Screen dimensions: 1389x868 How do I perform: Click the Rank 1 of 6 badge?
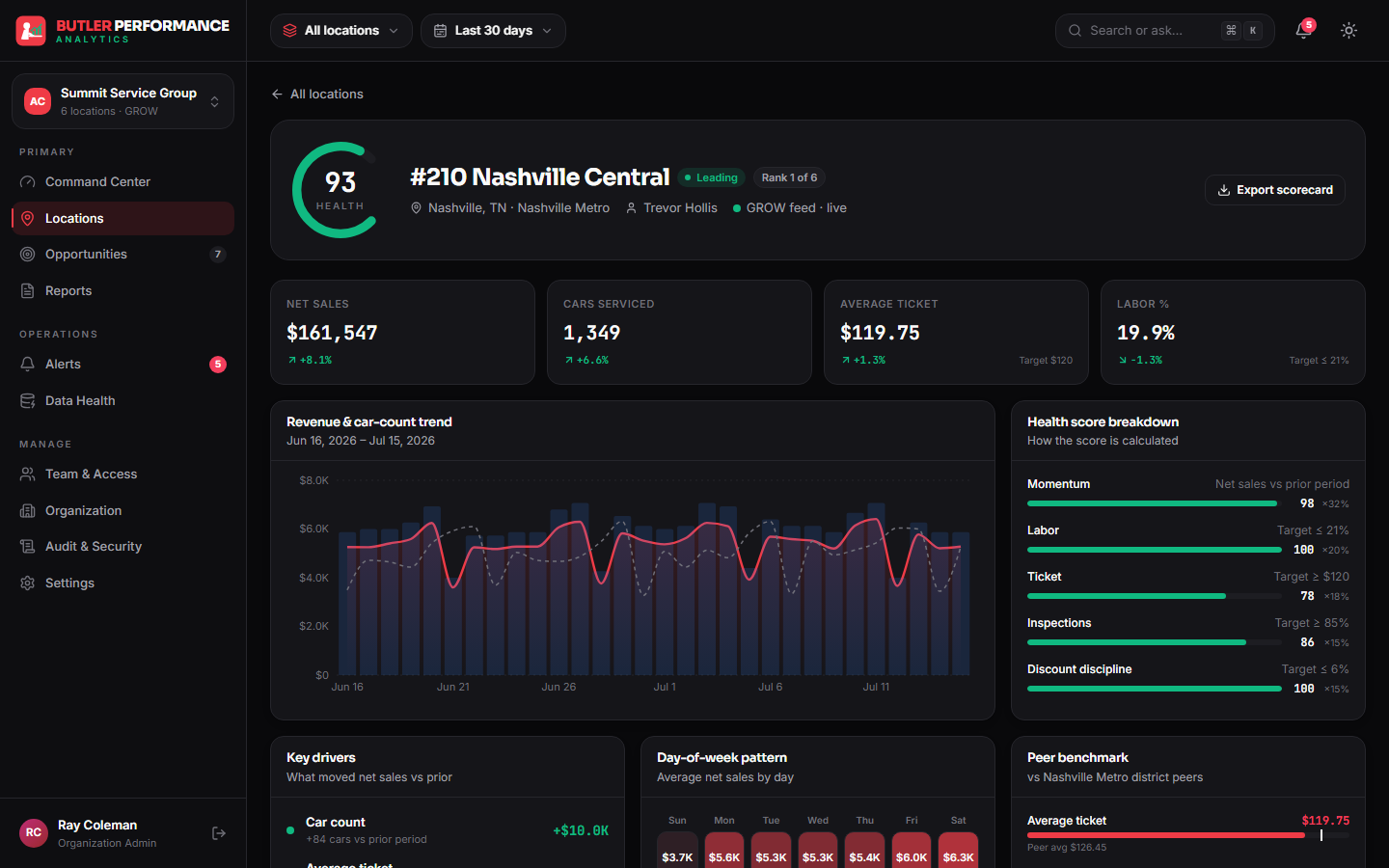point(789,177)
